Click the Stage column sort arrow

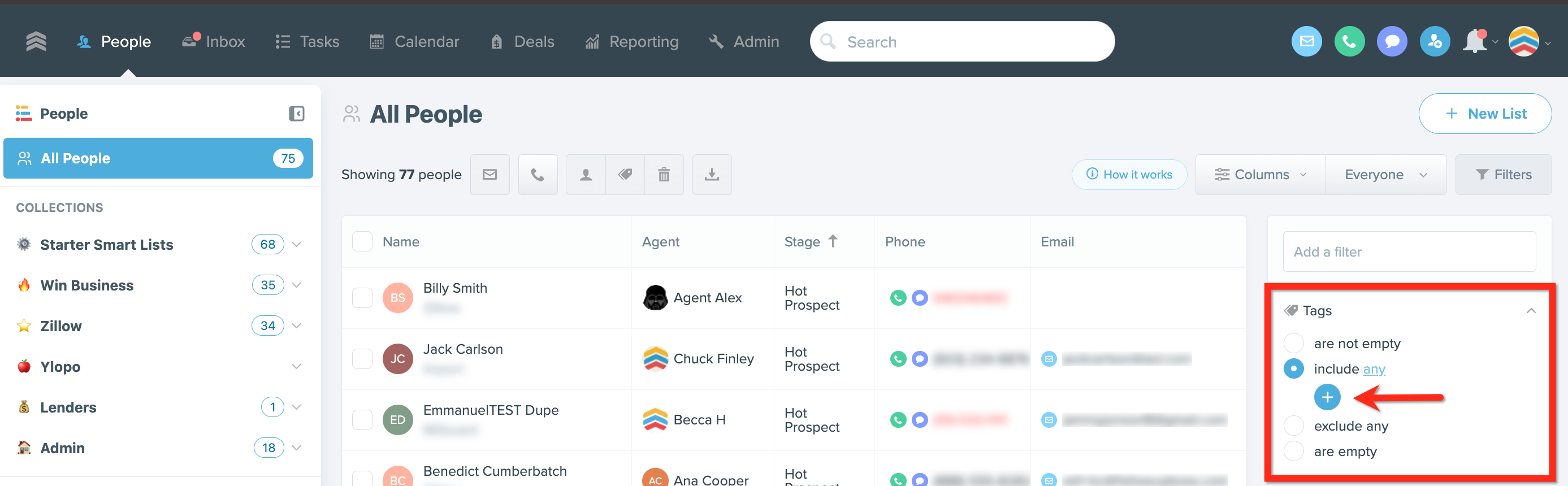coord(833,241)
